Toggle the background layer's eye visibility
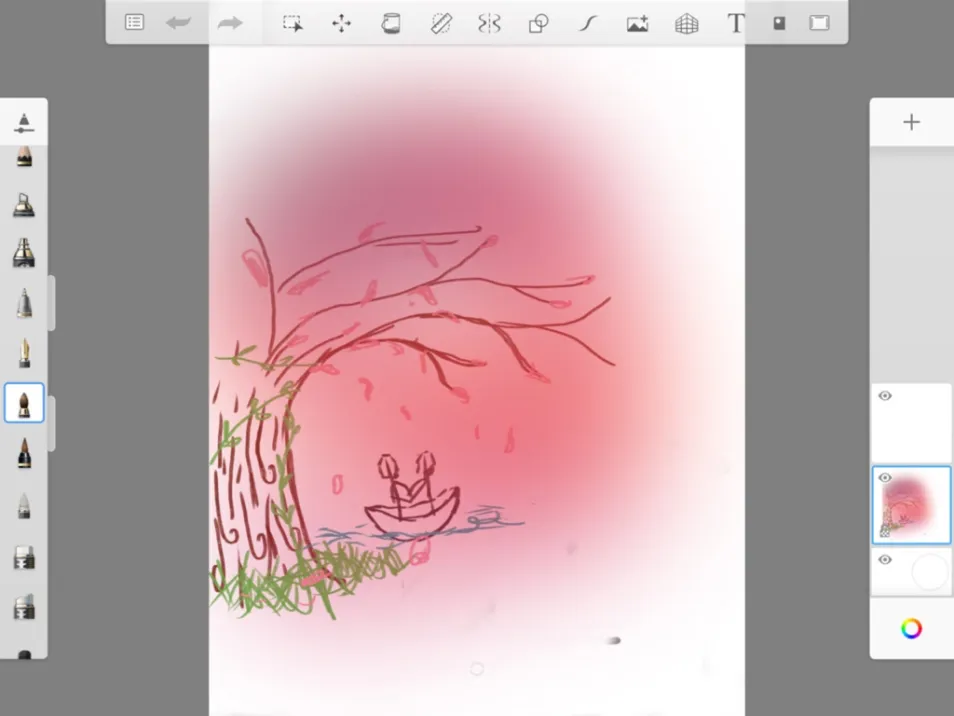The width and height of the screenshot is (954, 716). (x=885, y=560)
